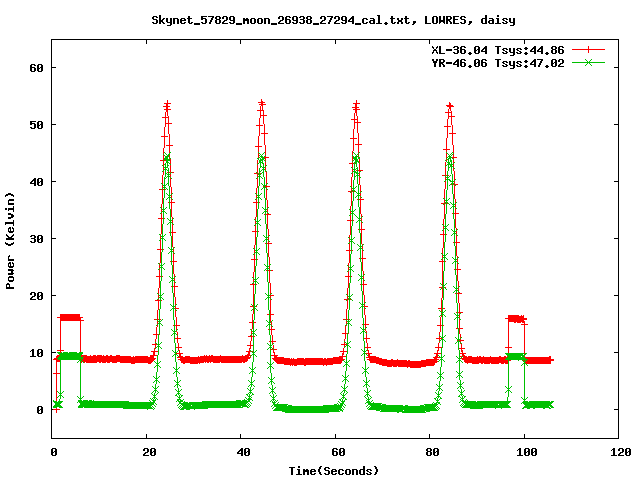Image resolution: width=640 pixels, height=480 pixels.
Task: Click x-axis tick label "60"
Action: click(338, 452)
